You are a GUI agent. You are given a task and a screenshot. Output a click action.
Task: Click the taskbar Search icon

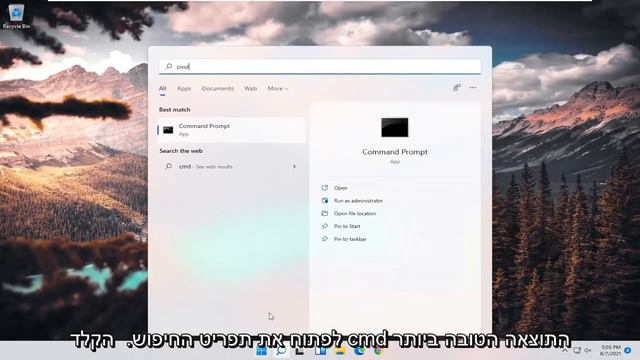pos(281,351)
